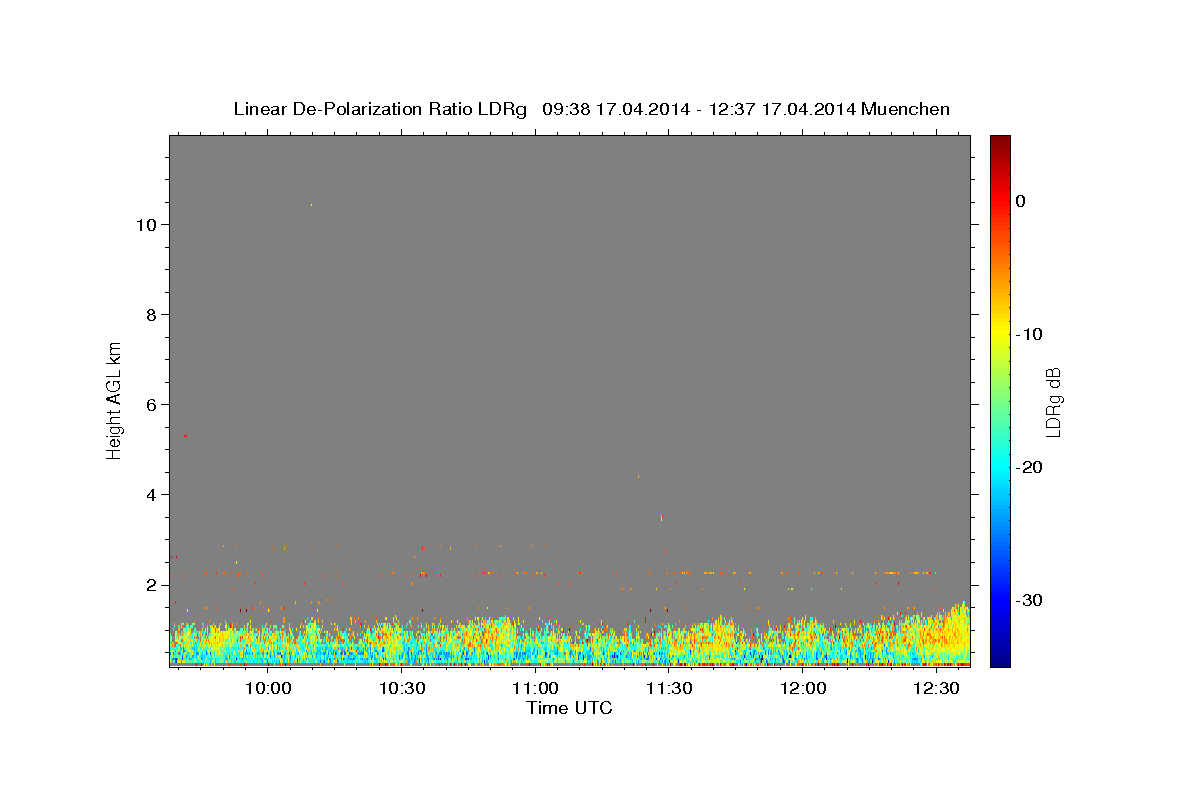This screenshot has height=800, width=1200.
Task: Click the plot title Linear De-Polarization Ratio LDRg
Action: tap(380, 109)
